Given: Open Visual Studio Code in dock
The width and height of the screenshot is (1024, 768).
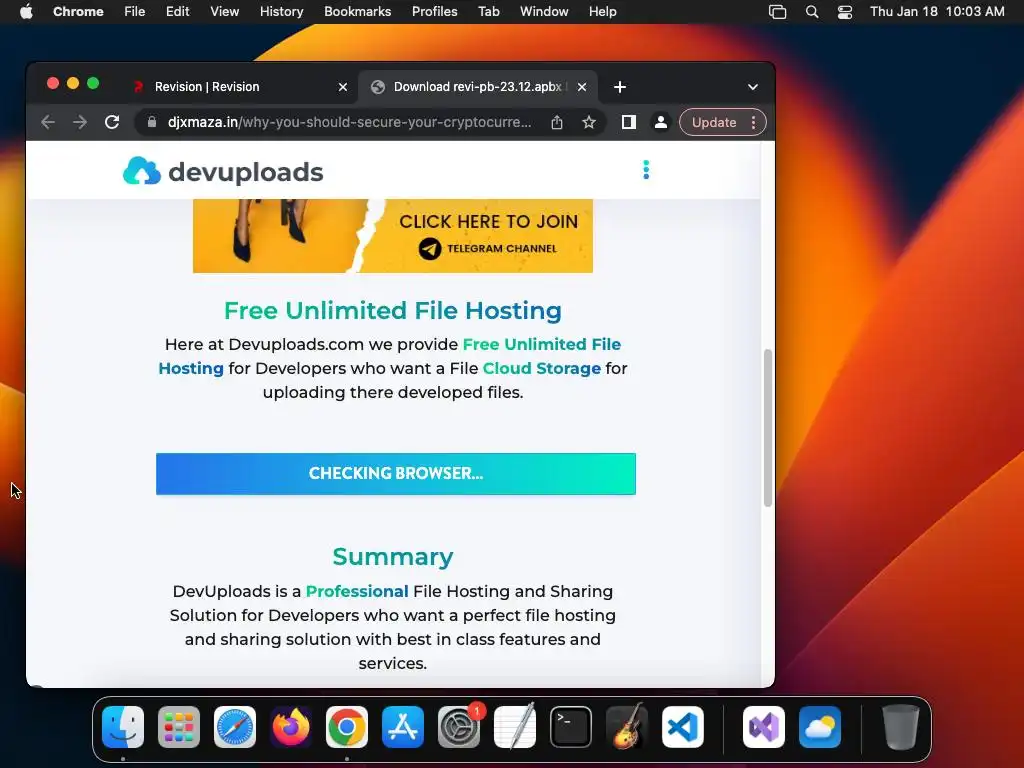Looking at the screenshot, I should tap(683, 727).
